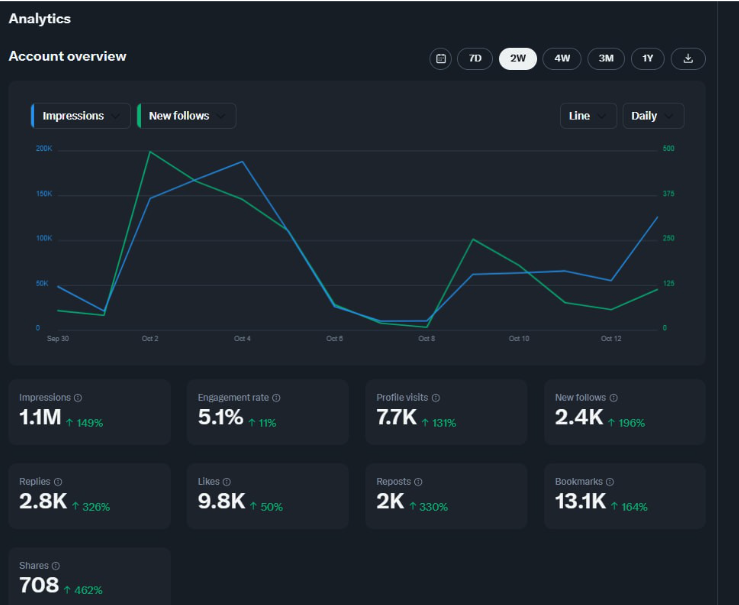Open the Line chart type dropdown

point(588,116)
